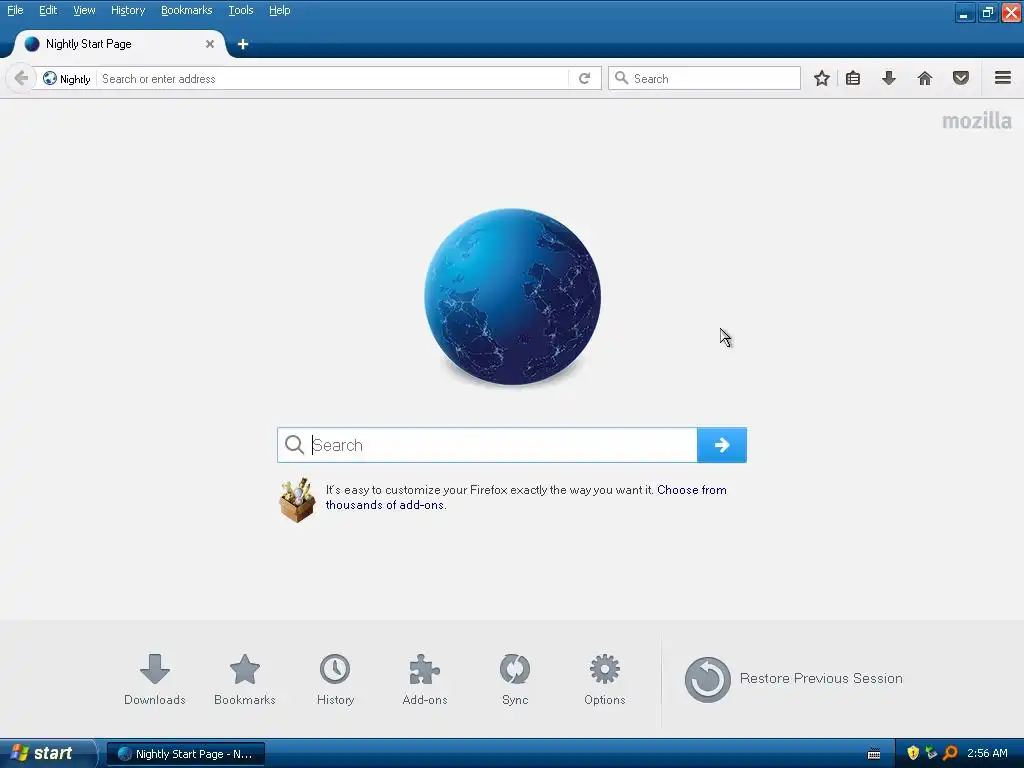Viewport: 1024px width, 768px height.
Task: Submit search with the blue arrow button
Action: pyautogui.click(x=722, y=445)
